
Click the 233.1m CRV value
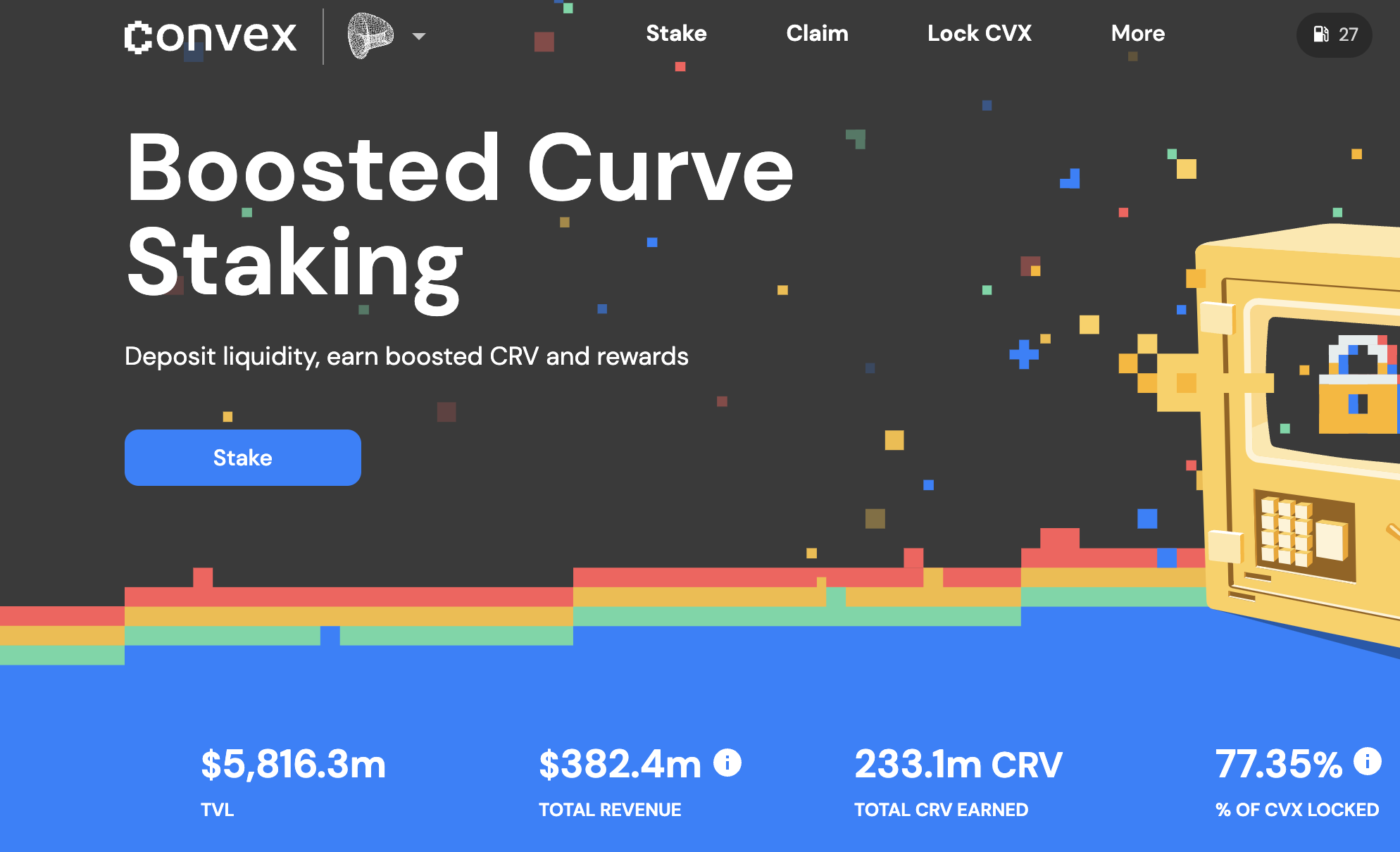point(958,764)
